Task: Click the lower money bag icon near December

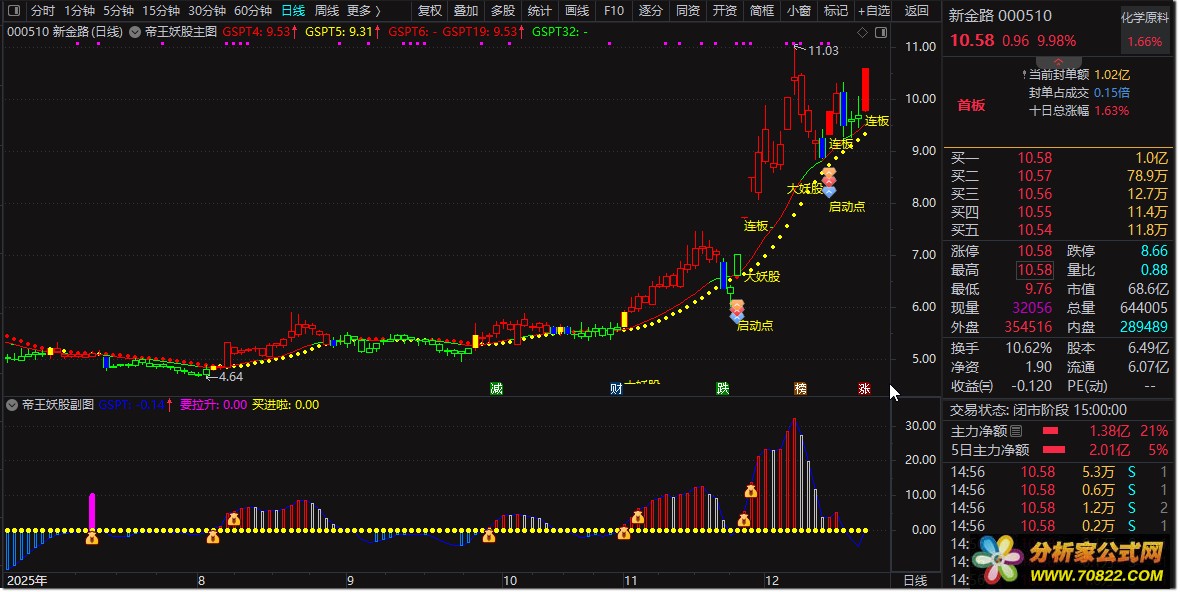Action: (x=744, y=519)
